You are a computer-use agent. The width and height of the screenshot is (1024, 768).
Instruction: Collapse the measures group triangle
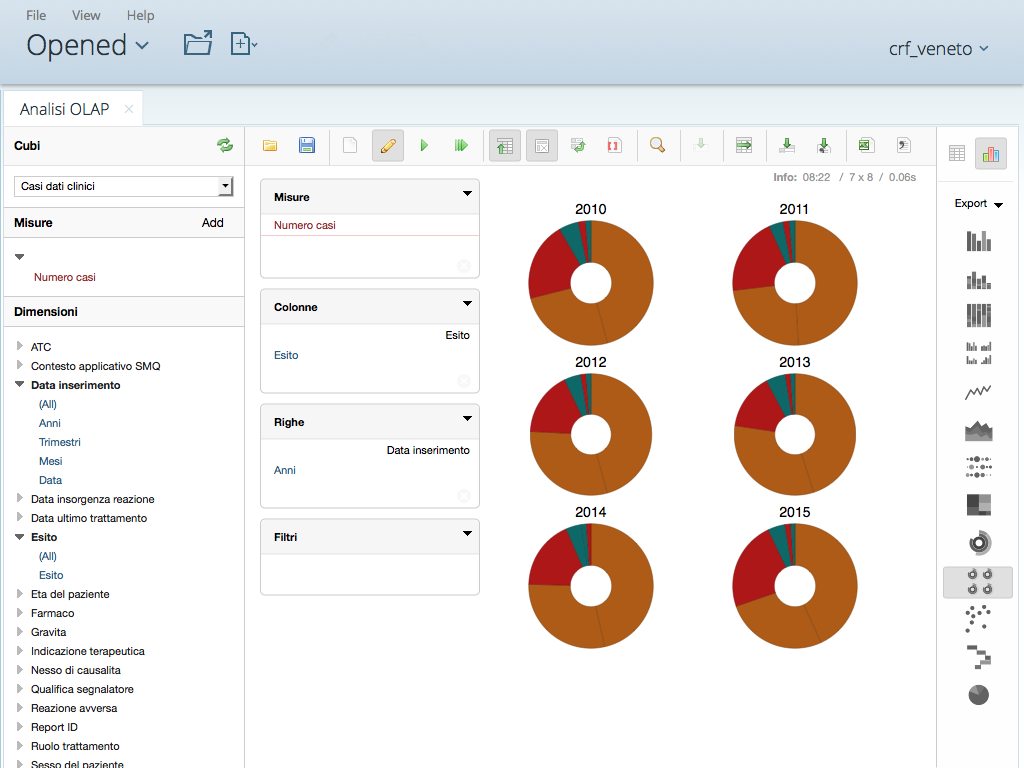coord(20,257)
